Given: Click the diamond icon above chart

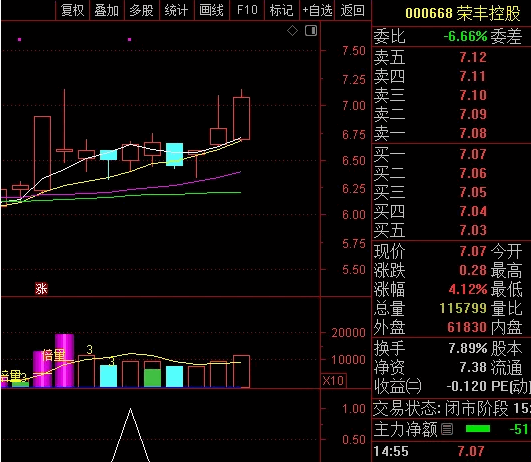Looking at the screenshot, I should click(x=292, y=31).
